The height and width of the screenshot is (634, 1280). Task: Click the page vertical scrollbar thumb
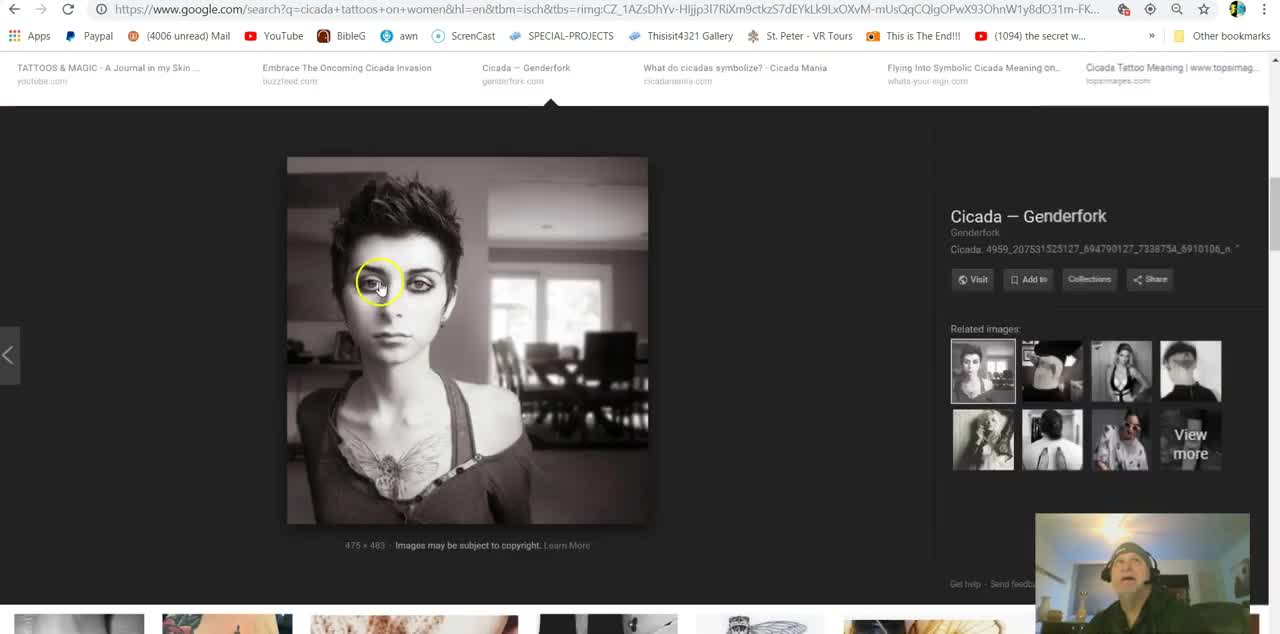[1274, 215]
